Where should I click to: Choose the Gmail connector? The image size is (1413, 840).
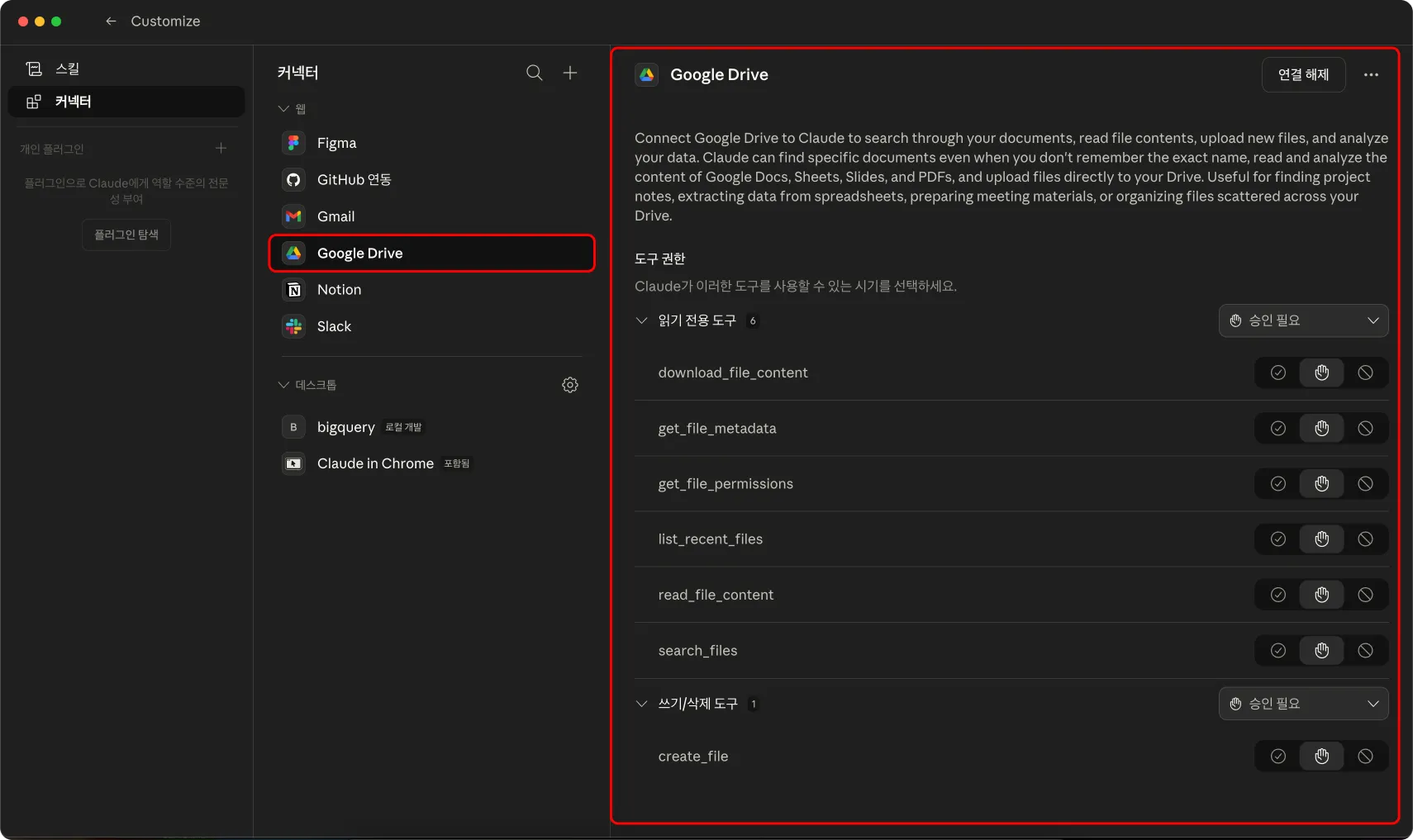tap(431, 216)
